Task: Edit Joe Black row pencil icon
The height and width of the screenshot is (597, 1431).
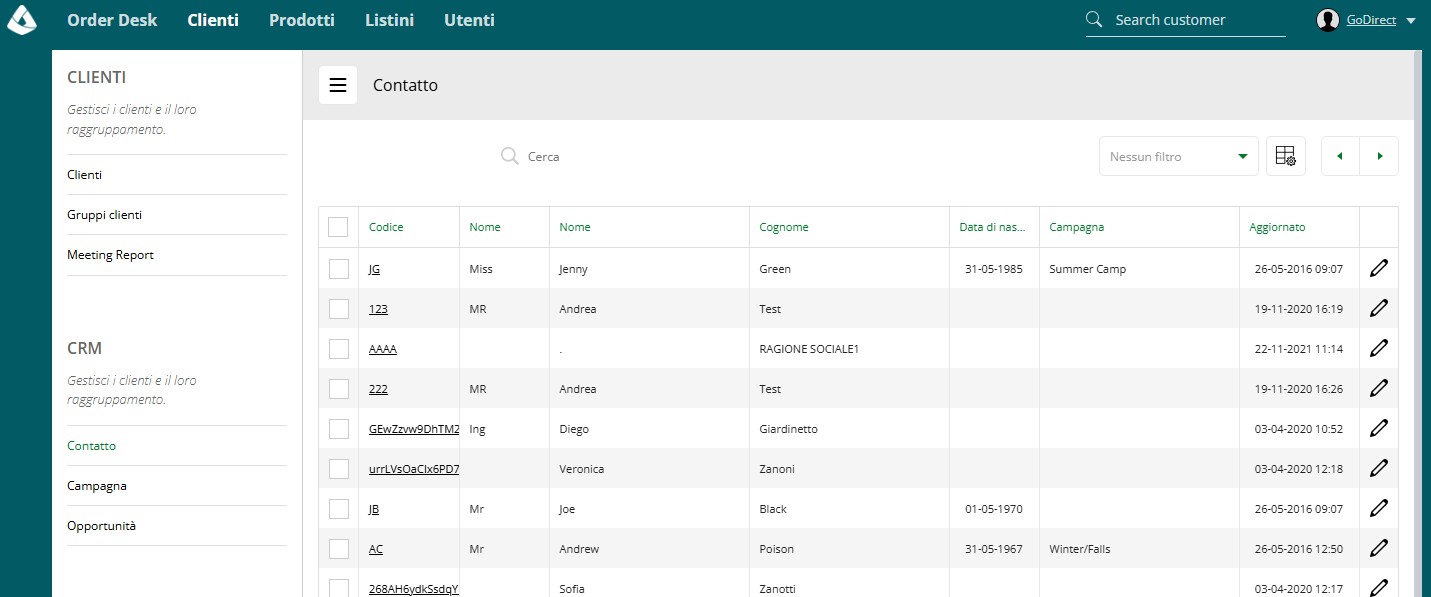Action: (x=1379, y=508)
